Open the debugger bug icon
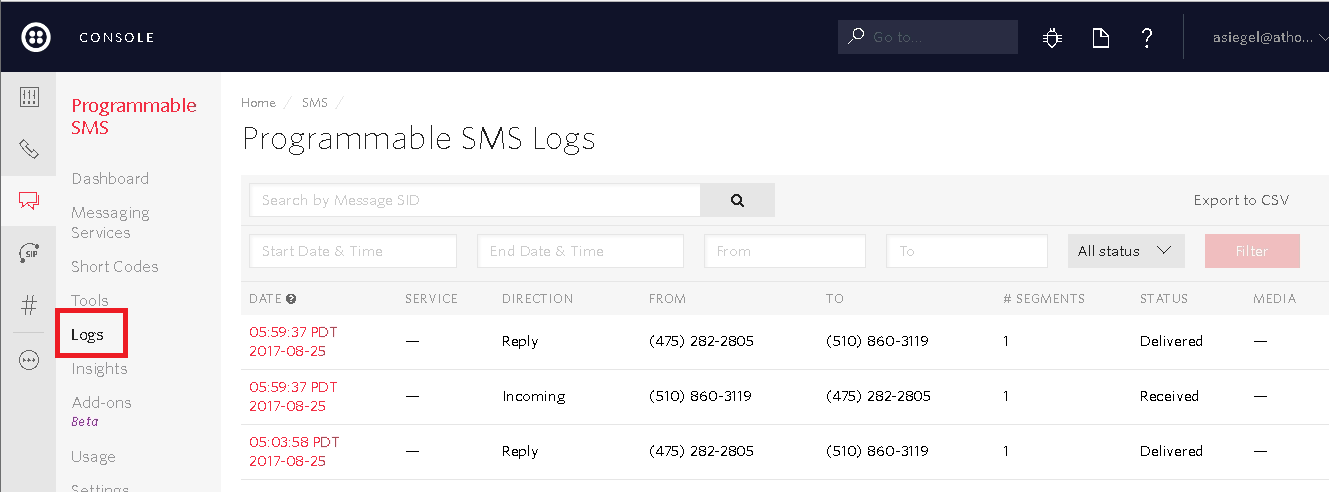Viewport: 1329px width, 492px height. pyautogui.click(x=1052, y=38)
